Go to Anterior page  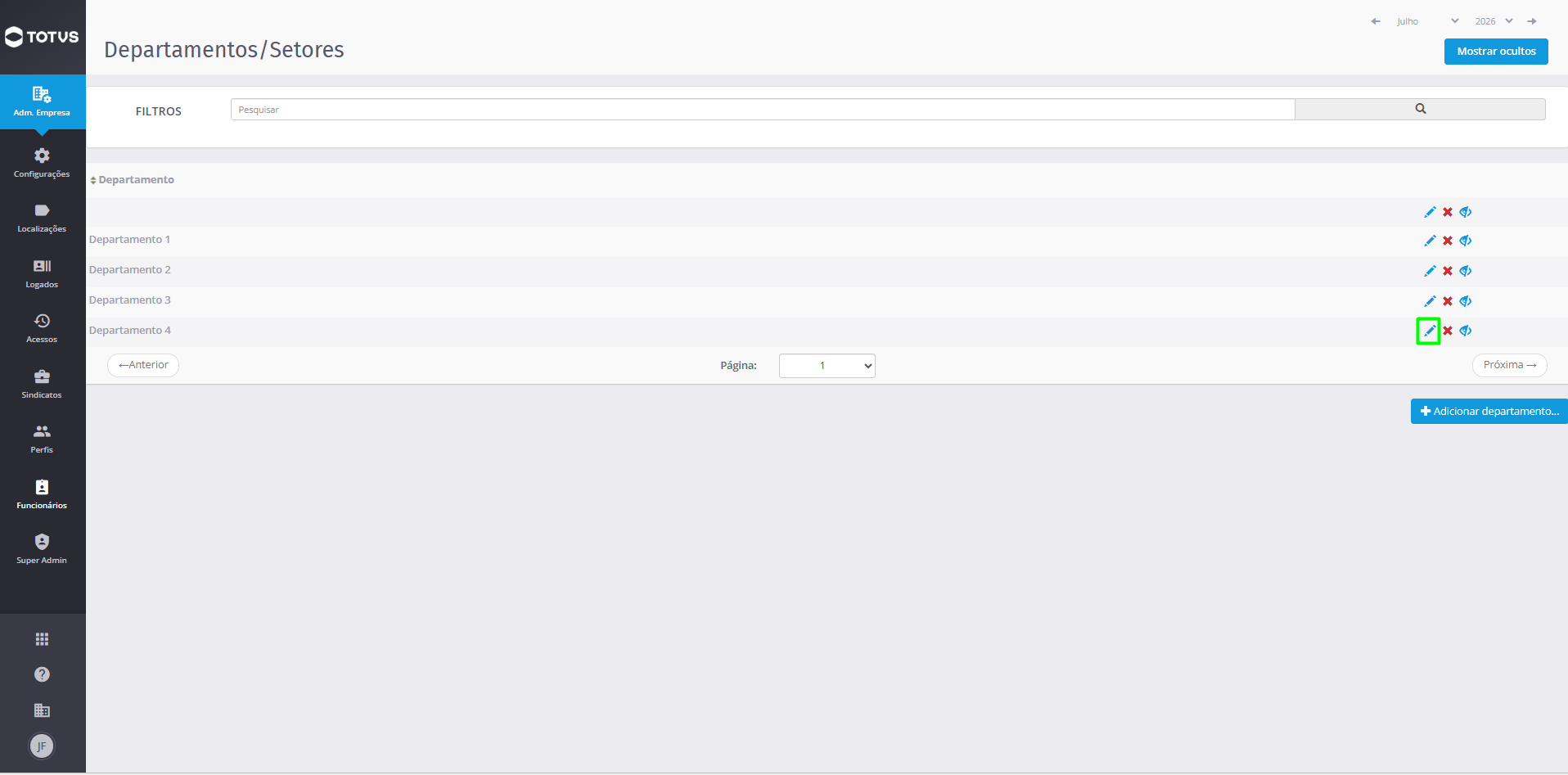point(143,365)
